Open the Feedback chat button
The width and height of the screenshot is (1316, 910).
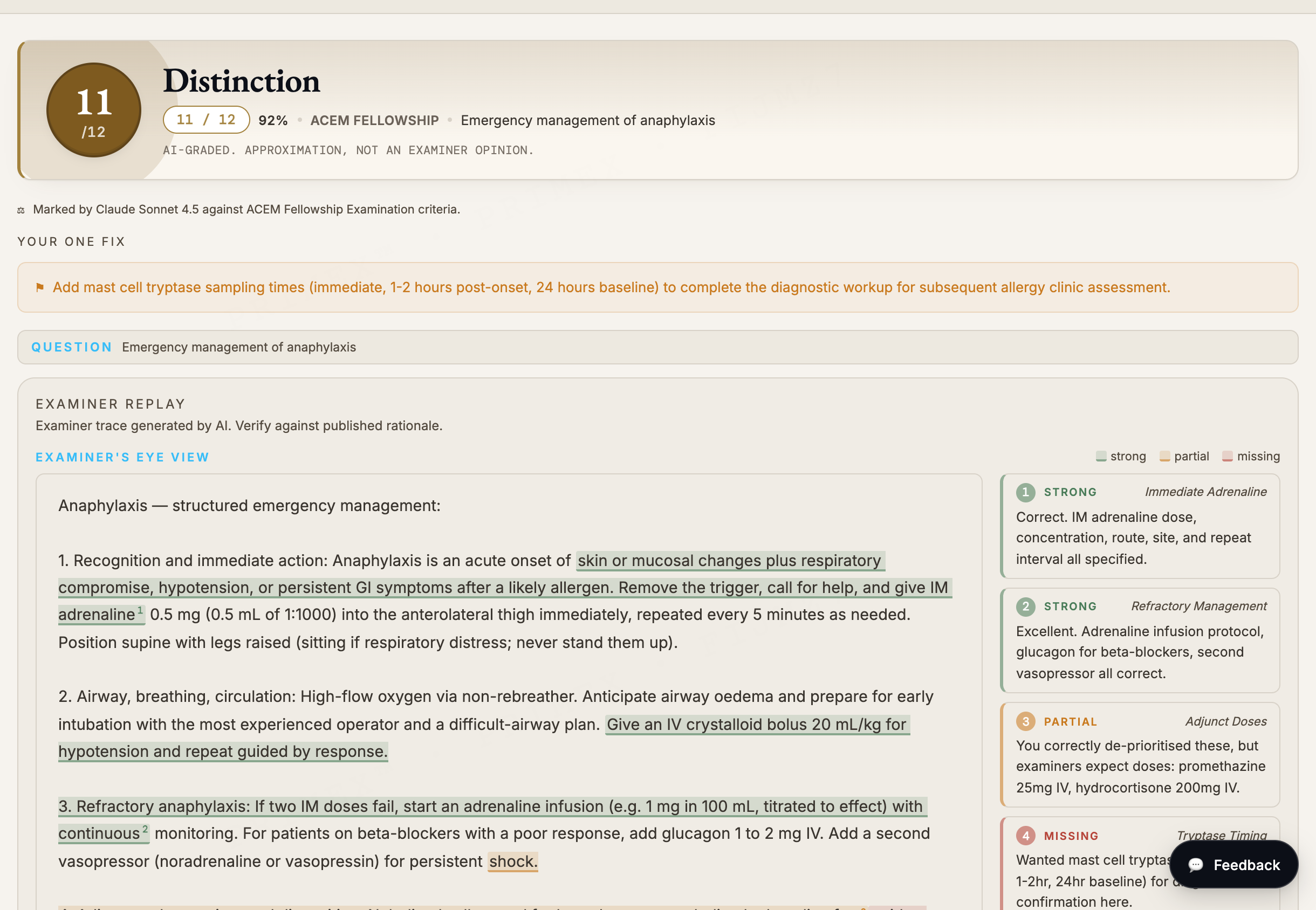point(1234,864)
